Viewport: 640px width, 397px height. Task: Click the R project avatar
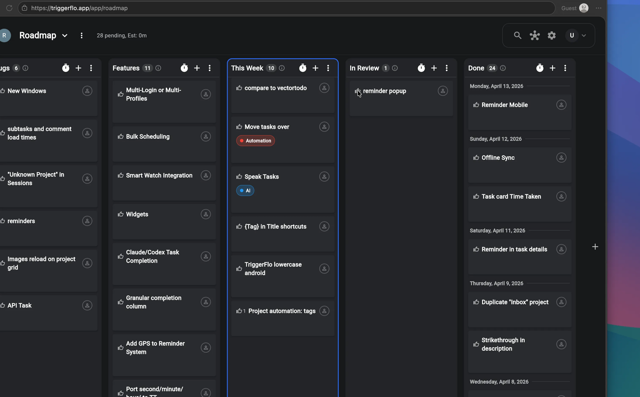[x=4, y=35]
